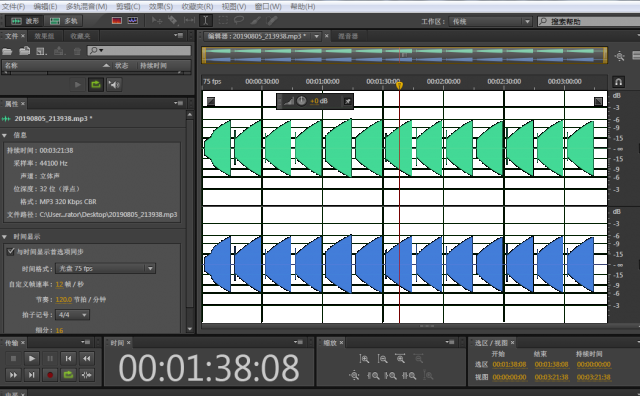Image resolution: width=640 pixels, height=396 pixels.
Task: Zoom out full icon in Zoom panel
Action: point(354,376)
